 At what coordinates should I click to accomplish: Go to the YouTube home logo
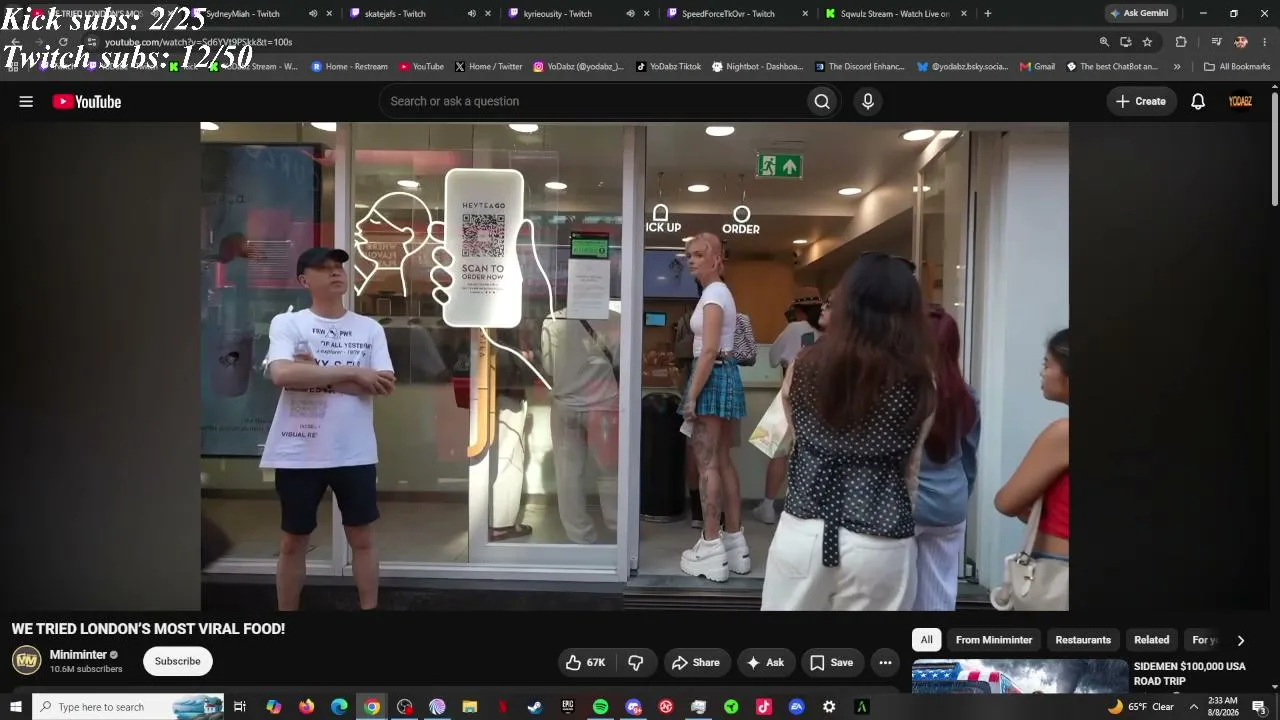pos(87,101)
